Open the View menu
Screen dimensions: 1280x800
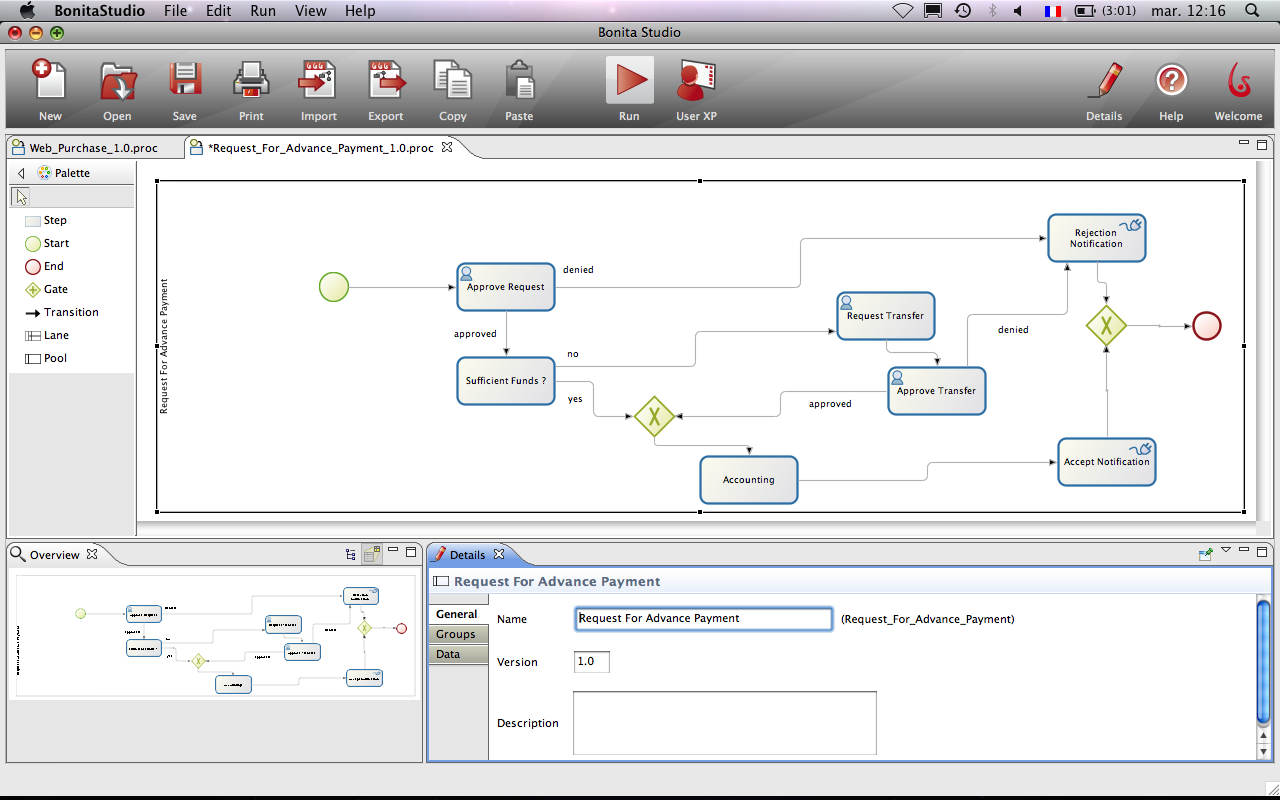point(311,11)
